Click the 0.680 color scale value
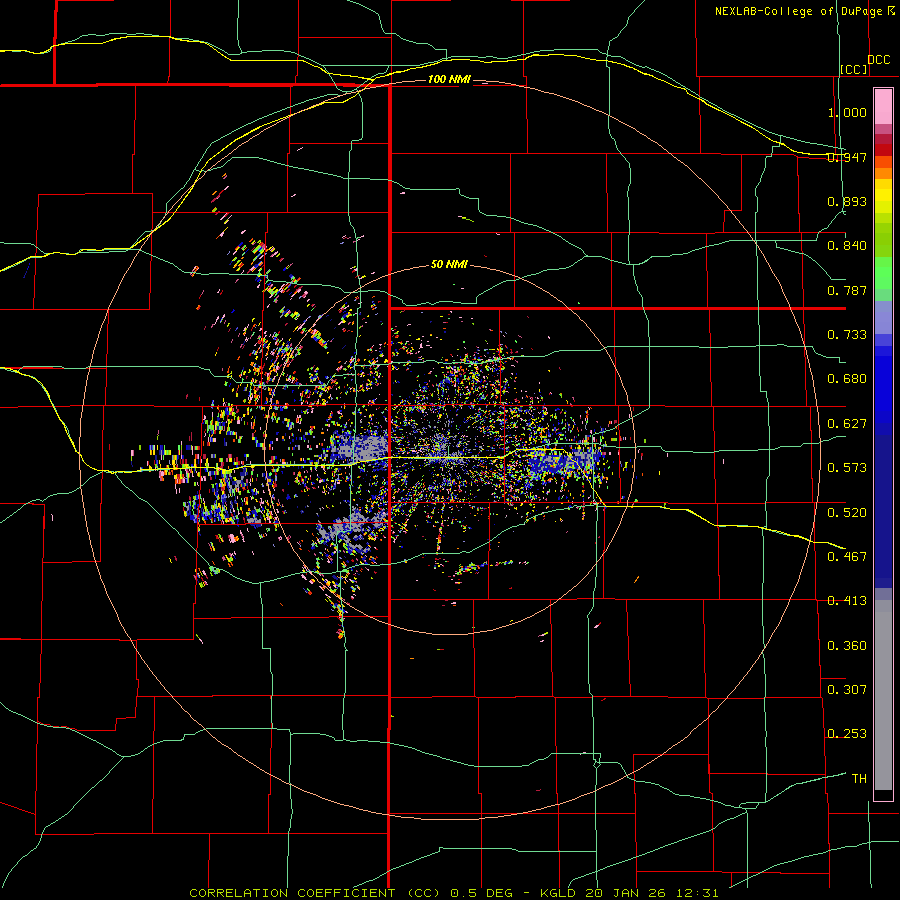900x900 pixels. 847,379
